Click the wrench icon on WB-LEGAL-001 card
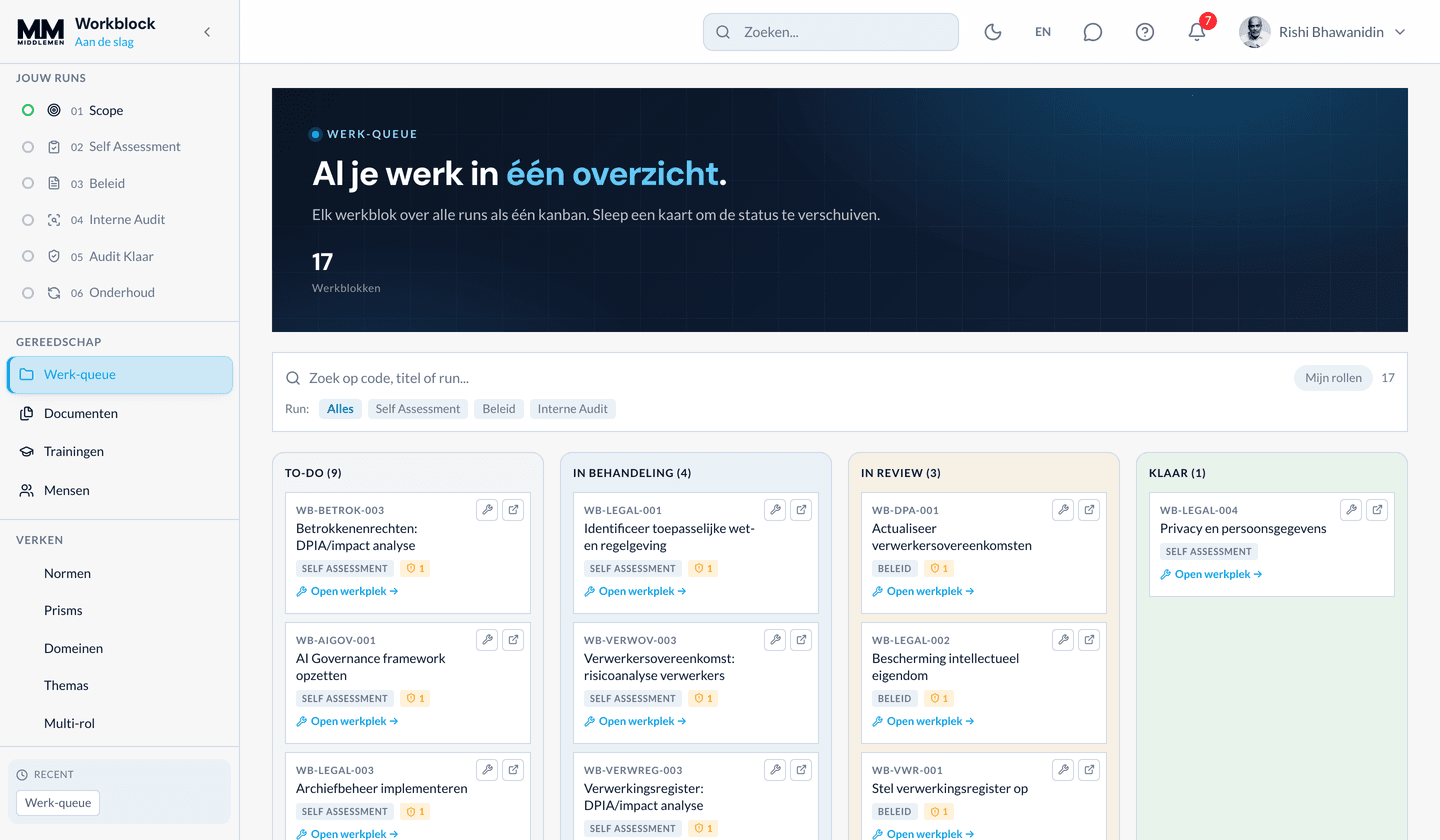Image resolution: width=1440 pixels, height=840 pixels. (775, 510)
